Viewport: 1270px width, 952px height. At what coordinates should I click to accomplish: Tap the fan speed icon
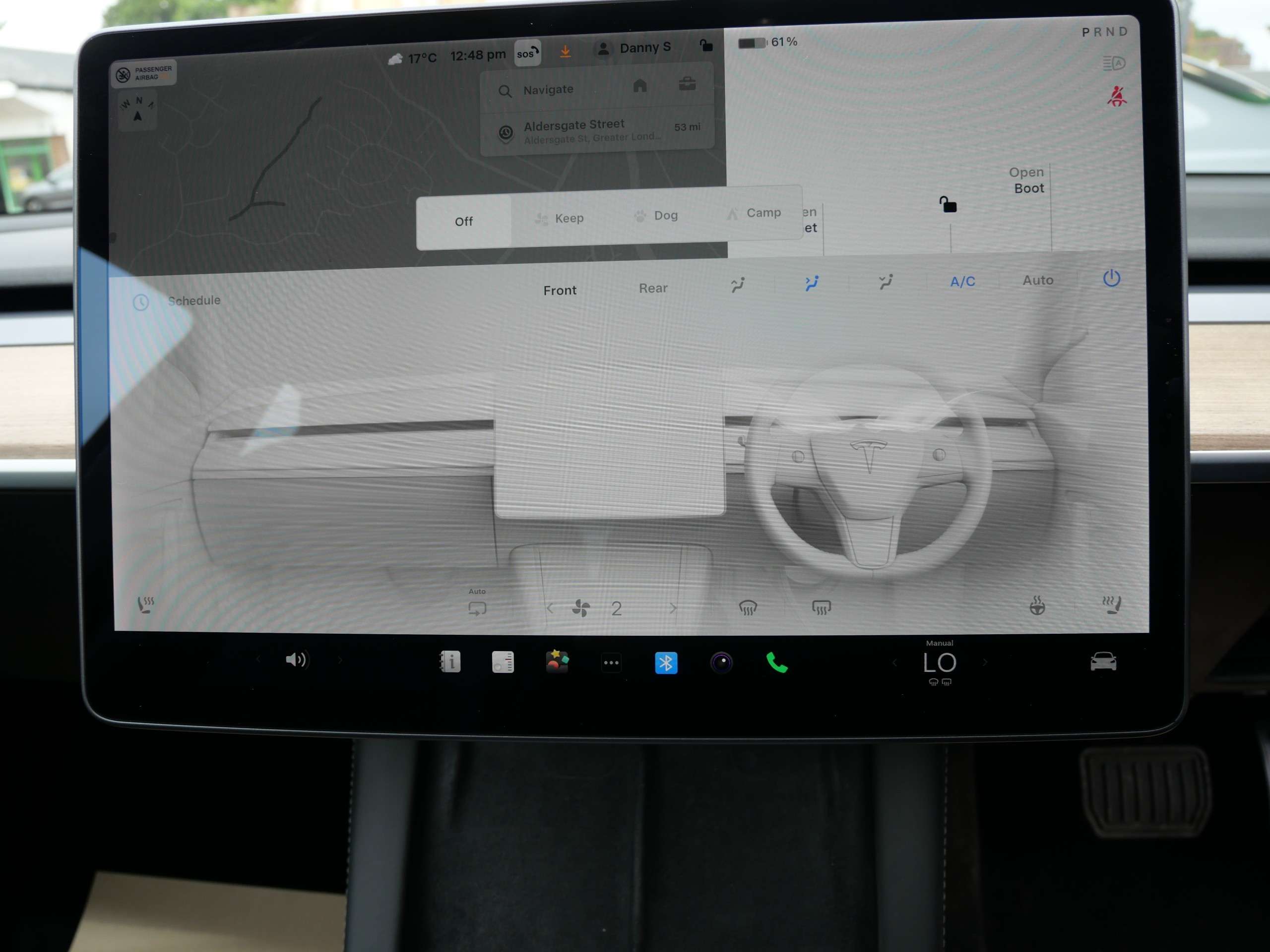tap(581, 608)
